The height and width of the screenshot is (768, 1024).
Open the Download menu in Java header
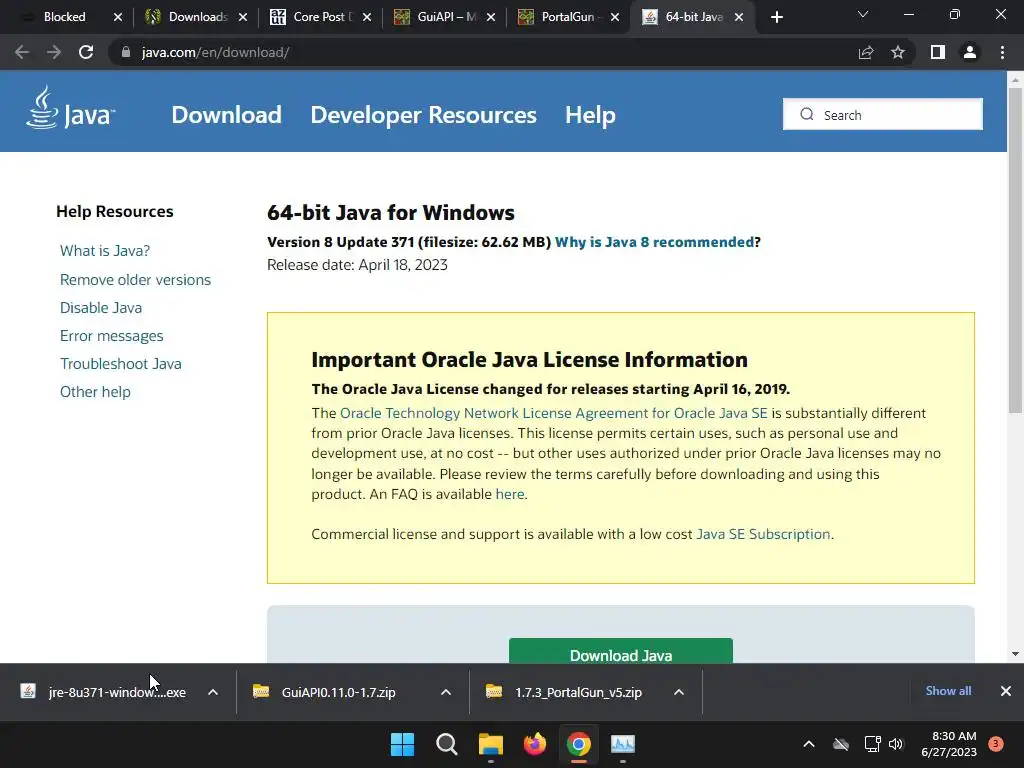point(226,115)
